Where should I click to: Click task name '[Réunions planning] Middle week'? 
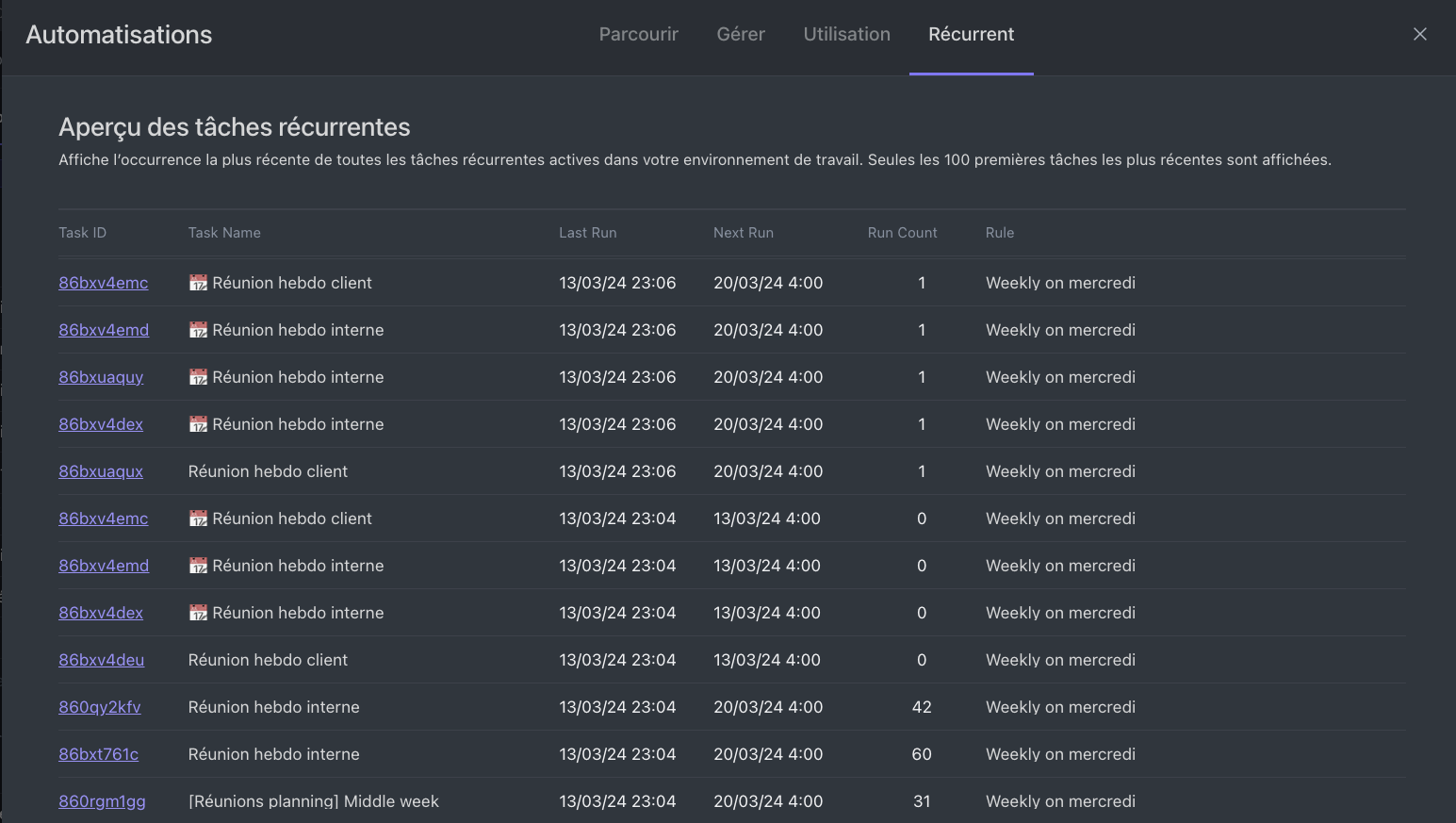pos(314,801)
